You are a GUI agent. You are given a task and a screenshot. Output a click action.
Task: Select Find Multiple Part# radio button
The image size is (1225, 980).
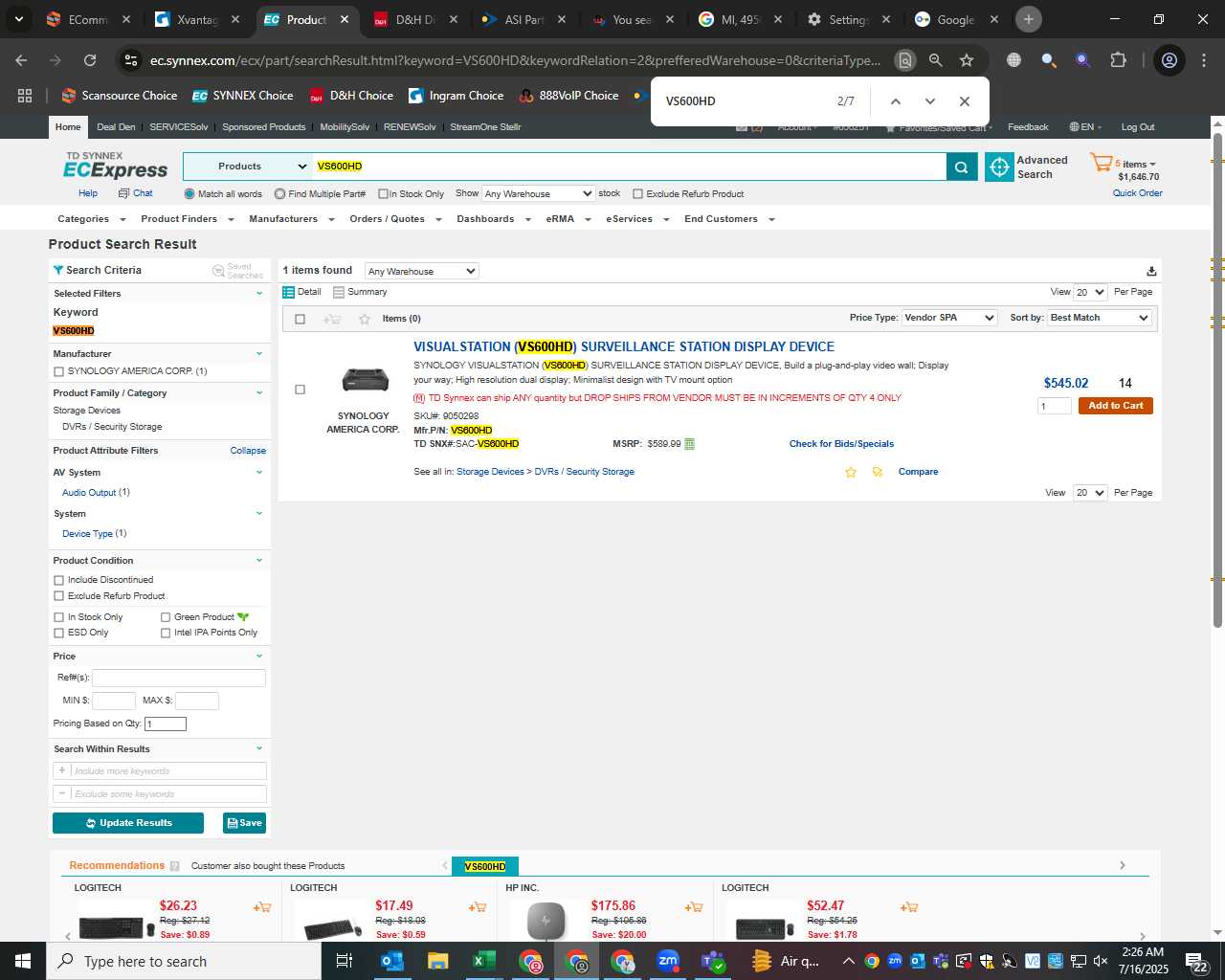[279, 194]
